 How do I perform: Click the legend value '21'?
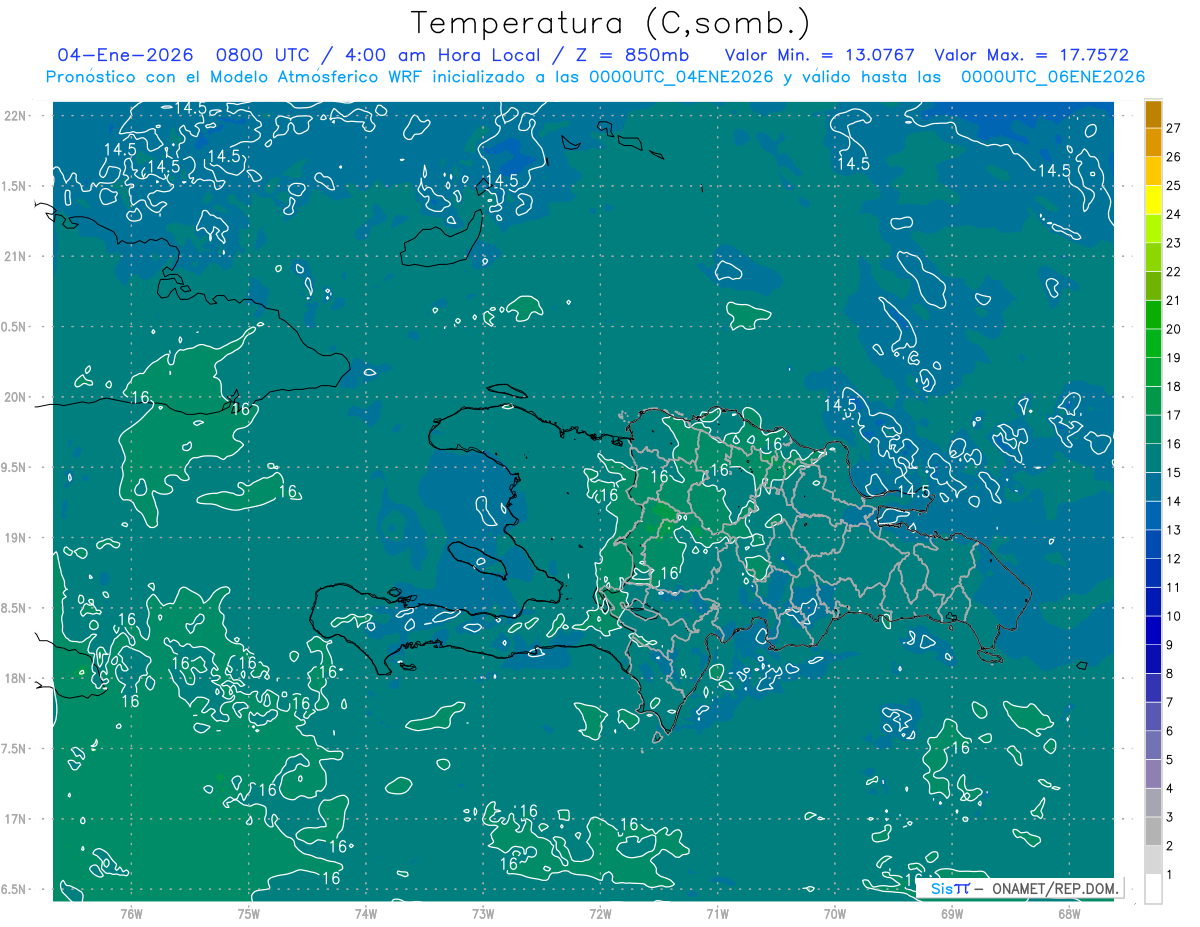point(1174,301)
